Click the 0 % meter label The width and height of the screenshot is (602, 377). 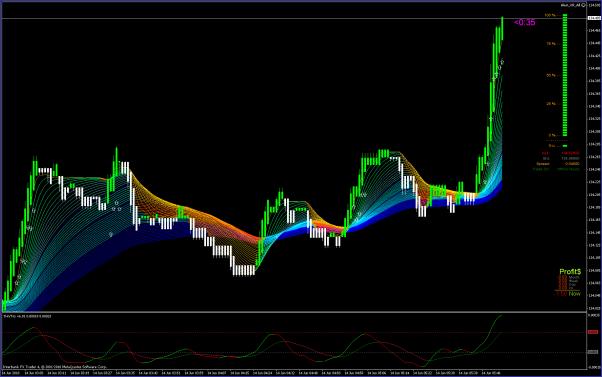click(552, 135)
